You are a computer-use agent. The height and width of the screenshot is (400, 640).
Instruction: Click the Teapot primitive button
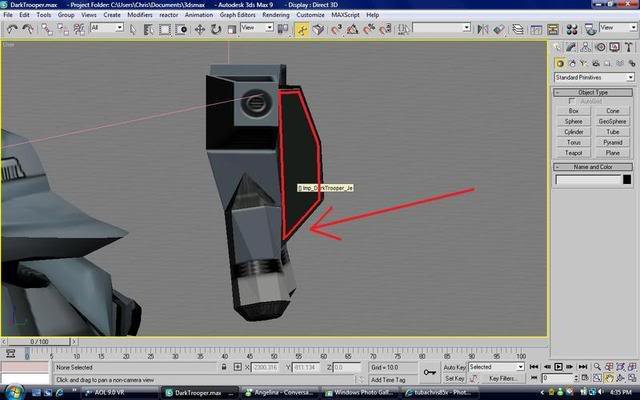[x=573, y=153]
